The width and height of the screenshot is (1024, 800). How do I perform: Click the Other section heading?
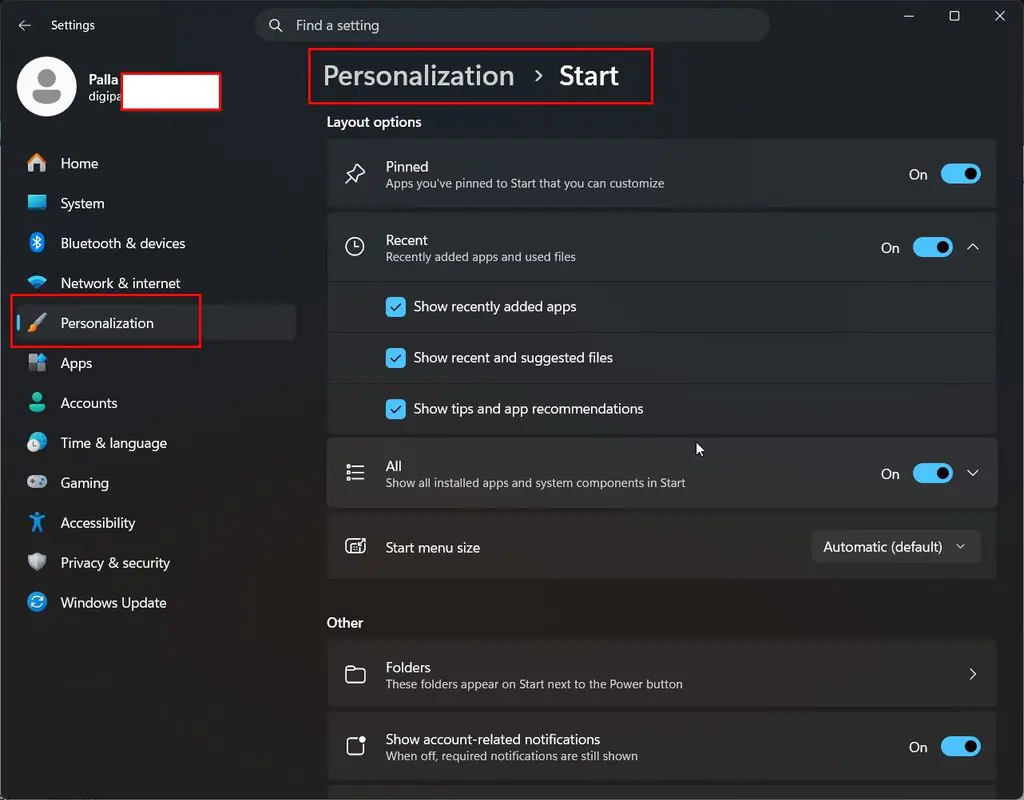coord(345,622)
